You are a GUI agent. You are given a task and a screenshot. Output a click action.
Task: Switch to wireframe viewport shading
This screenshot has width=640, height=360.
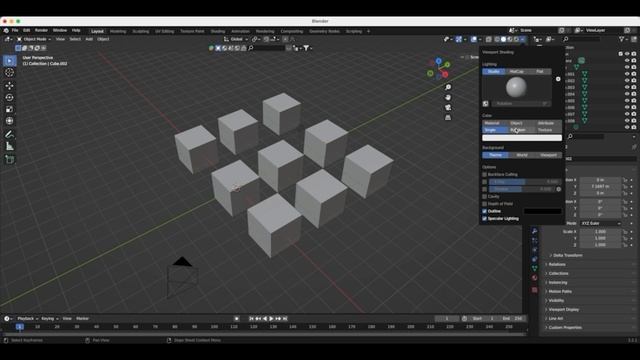[x=497, y=40]
